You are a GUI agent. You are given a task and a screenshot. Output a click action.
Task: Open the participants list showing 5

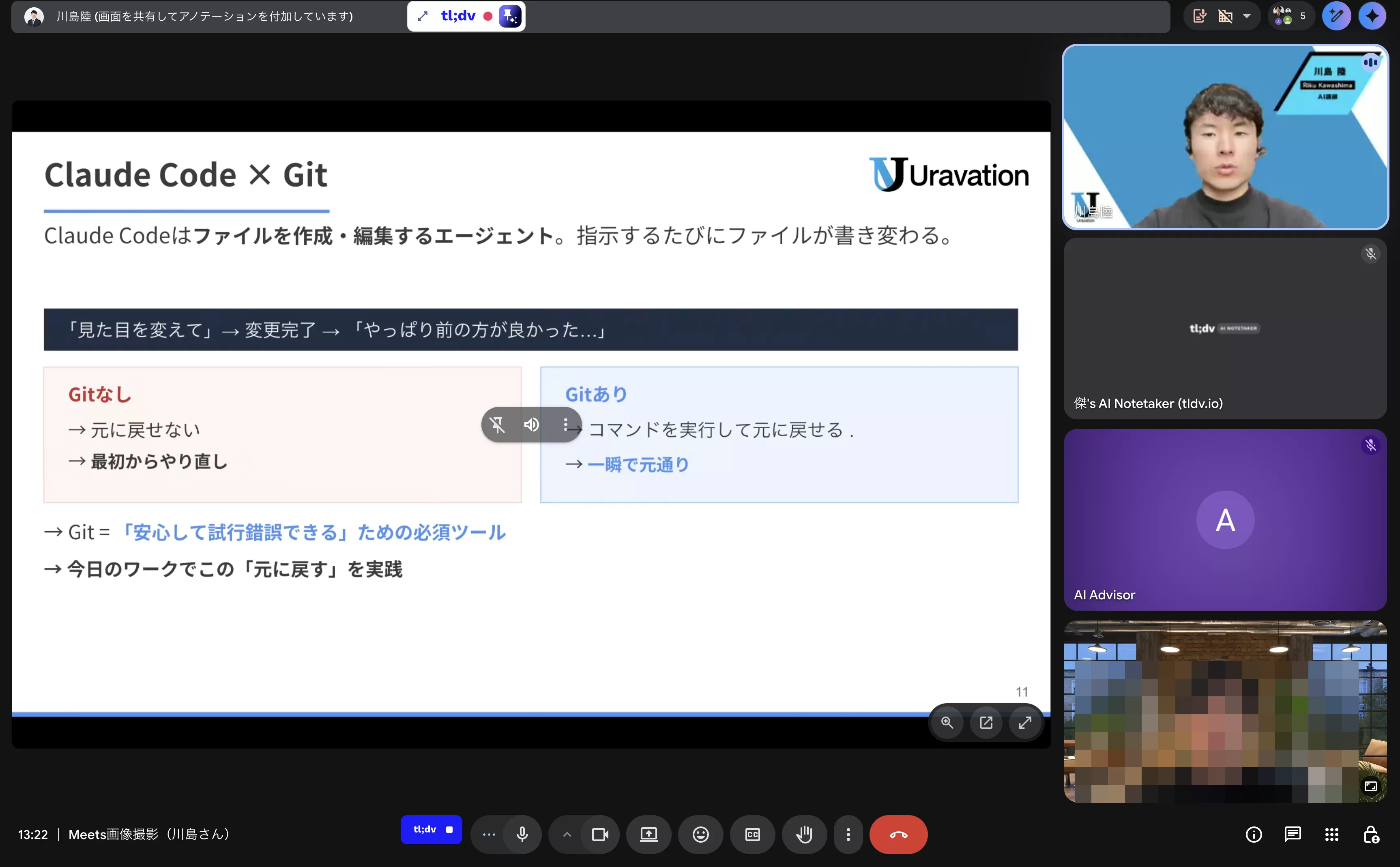pyautogui.click(x=1290, y=15)
